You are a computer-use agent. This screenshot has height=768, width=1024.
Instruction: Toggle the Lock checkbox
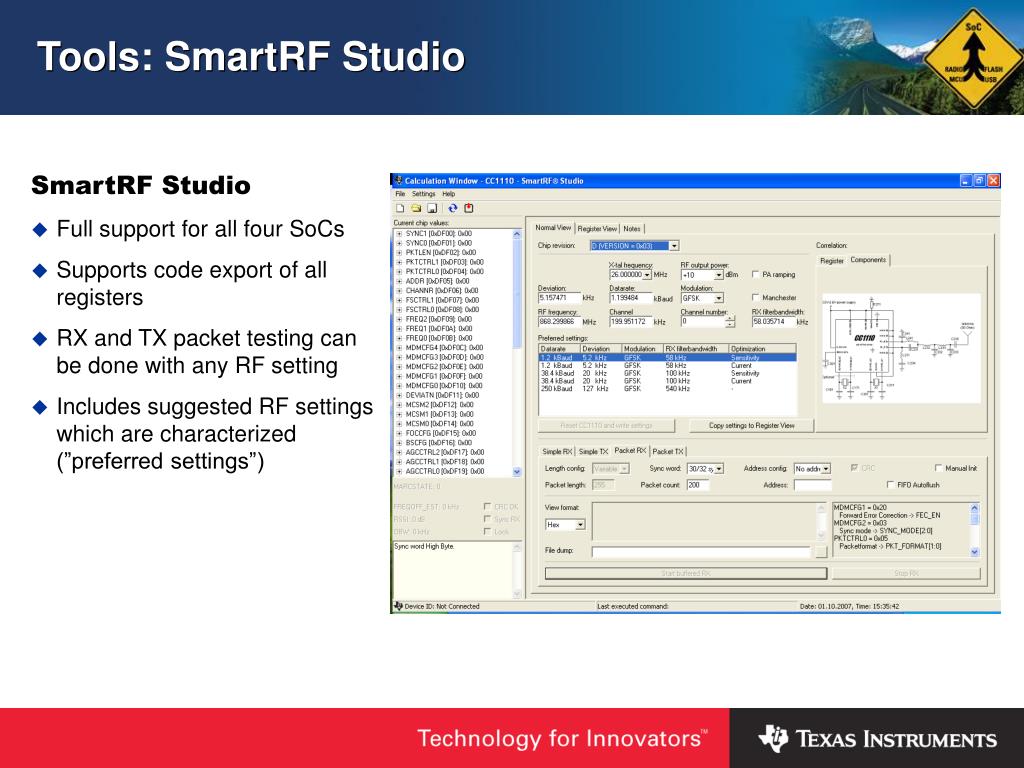(x=487, y=532)
